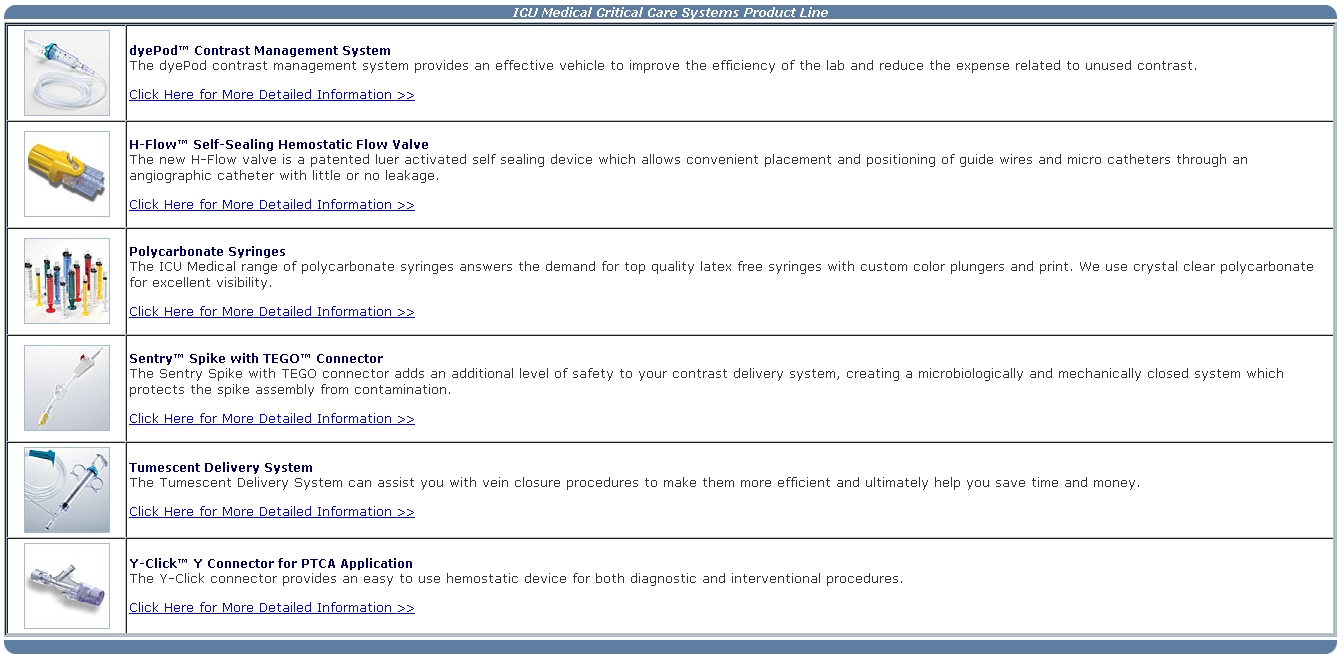Click Sentry Spike with TEGO Connector title
This screenshot has width=1344, height=658.
[256, 359]
